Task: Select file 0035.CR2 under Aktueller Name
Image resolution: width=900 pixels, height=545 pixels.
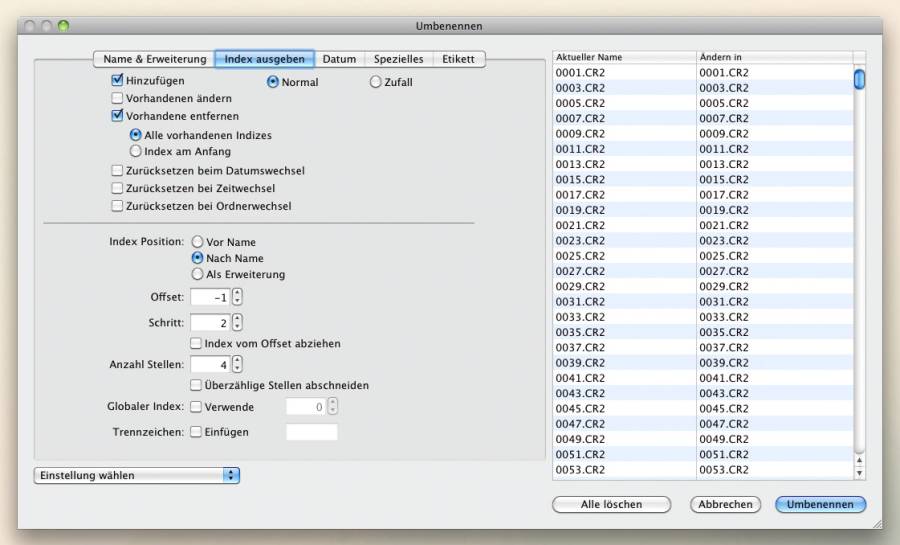Action: point(580,332)
